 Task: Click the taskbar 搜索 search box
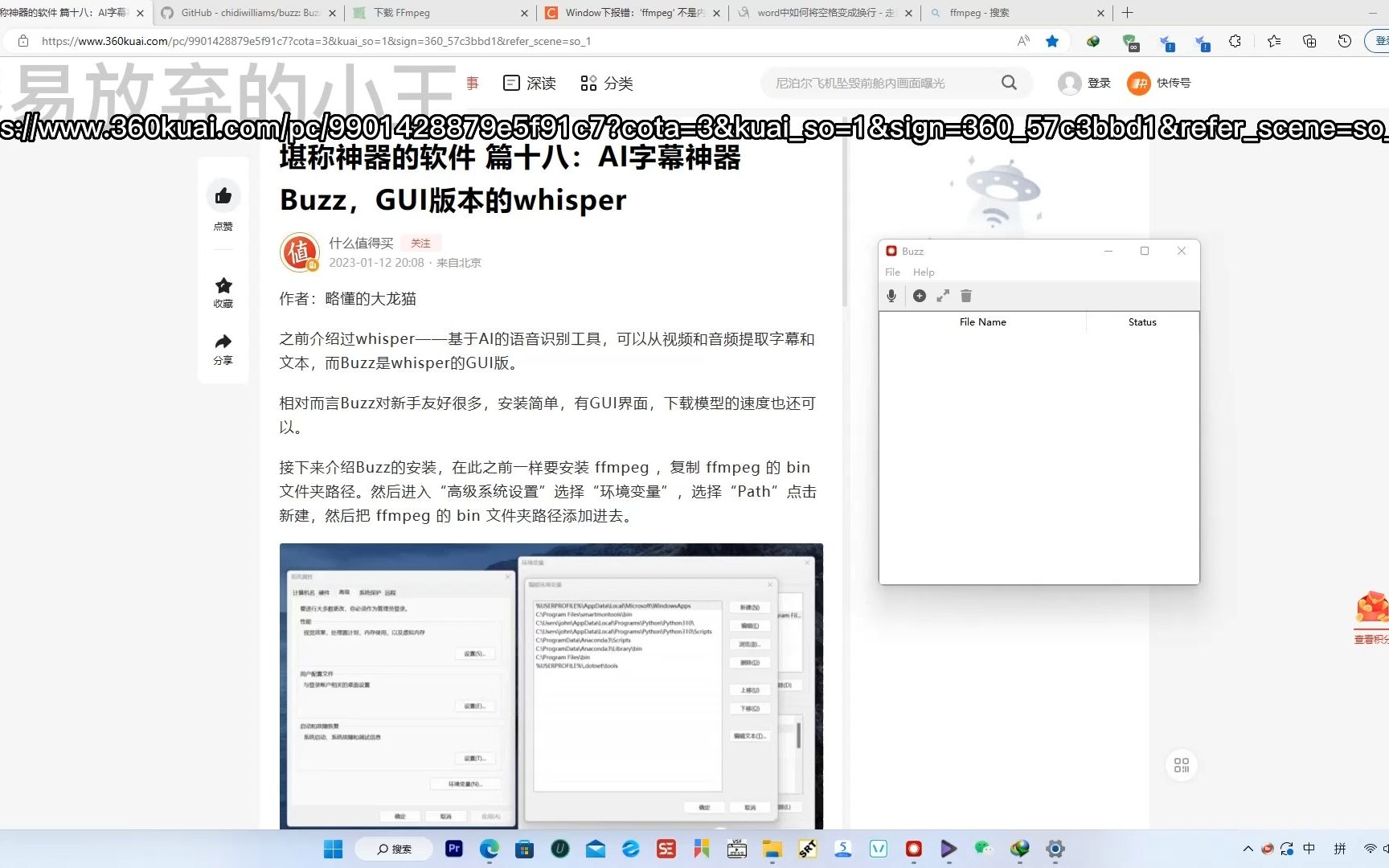pos(394,849)
